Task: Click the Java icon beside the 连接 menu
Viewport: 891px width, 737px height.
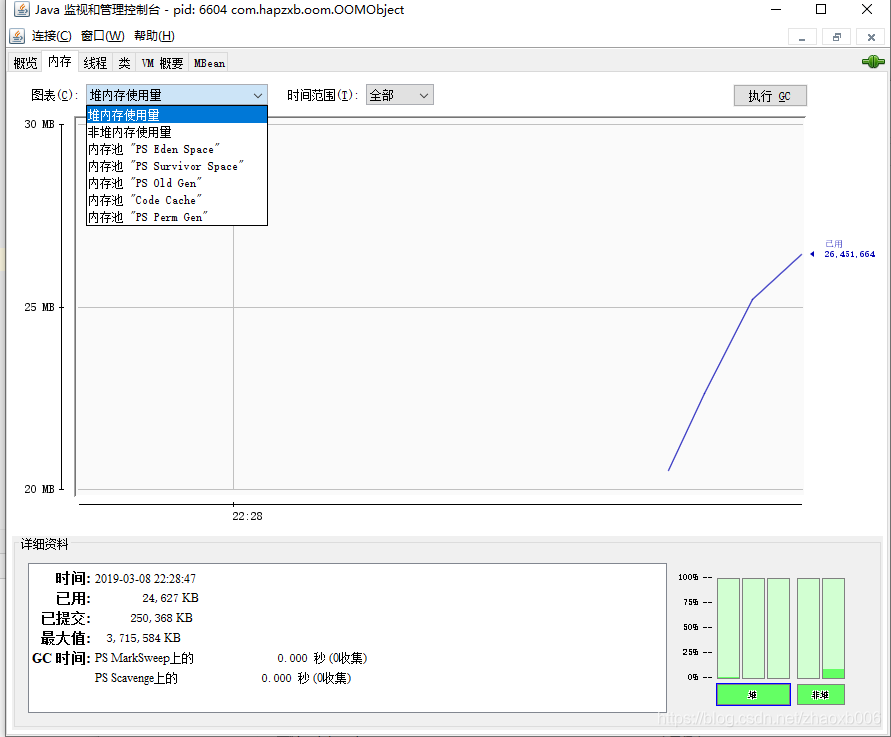Action: coord(17,36)
